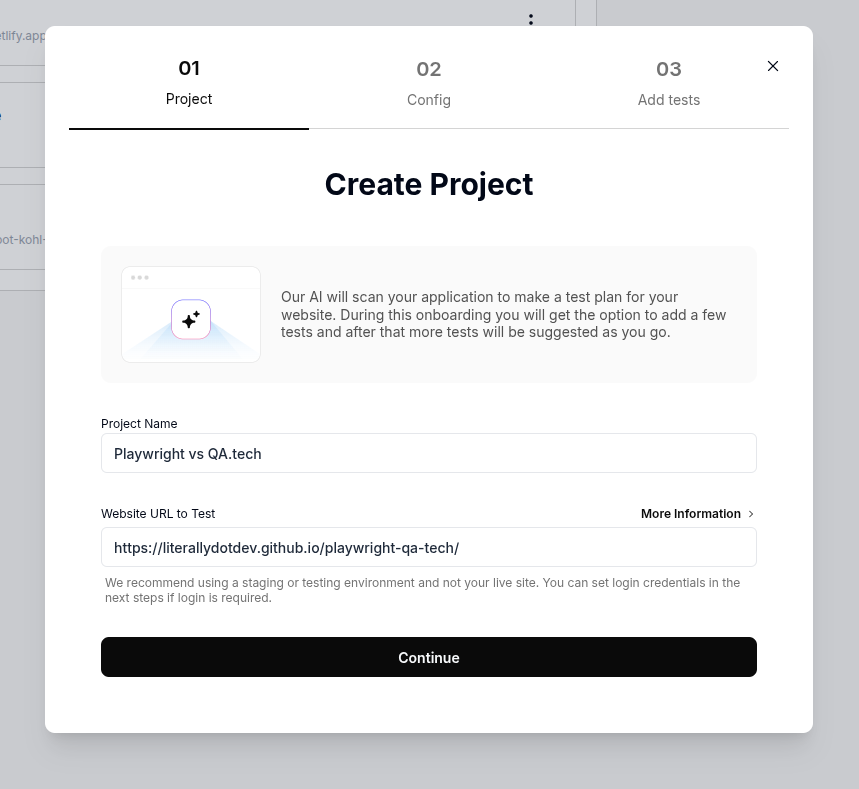The height and width of the screenshot is (789, 859).
Task: Click the staging environment recommendation note
Action: [x=423, y=590]
